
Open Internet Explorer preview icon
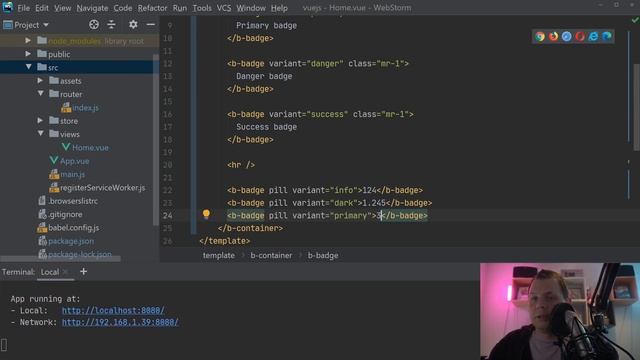tap(593, 37)
